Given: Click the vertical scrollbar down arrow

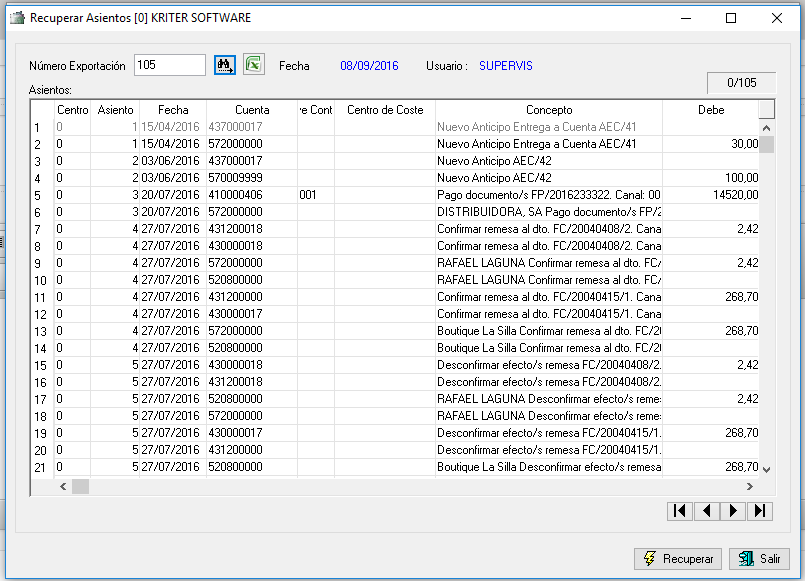Looking at the screenshot, I should (766, 469).
